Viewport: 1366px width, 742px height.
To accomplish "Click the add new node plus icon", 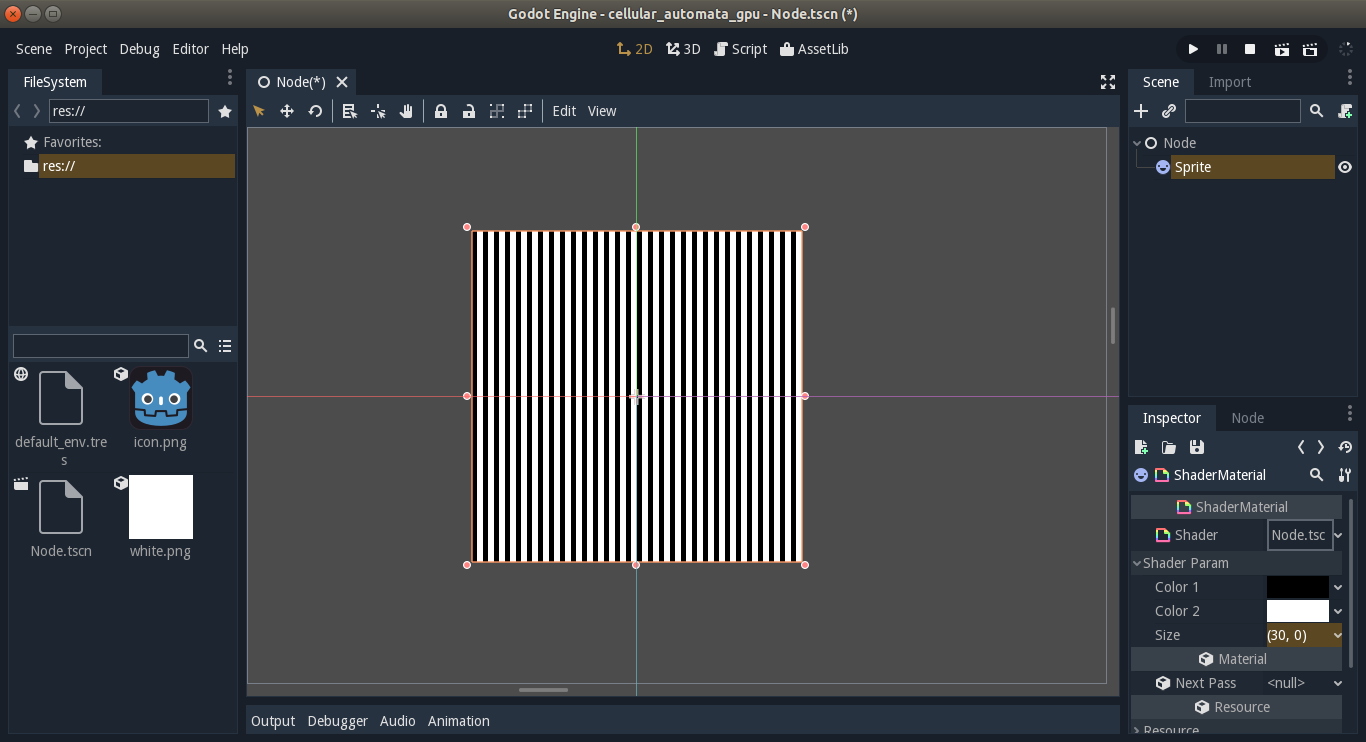I will 1141,111.
